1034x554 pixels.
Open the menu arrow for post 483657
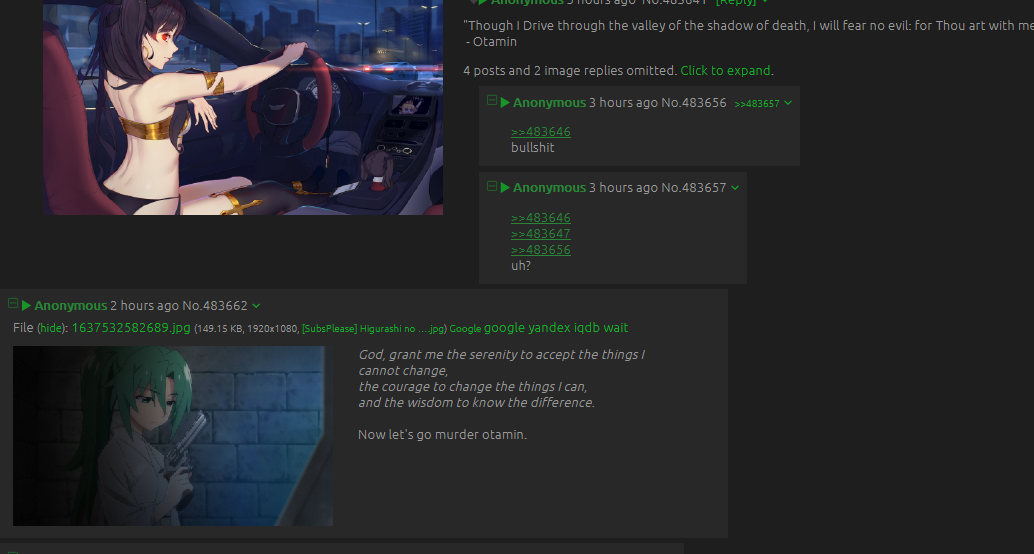(735, 188)
